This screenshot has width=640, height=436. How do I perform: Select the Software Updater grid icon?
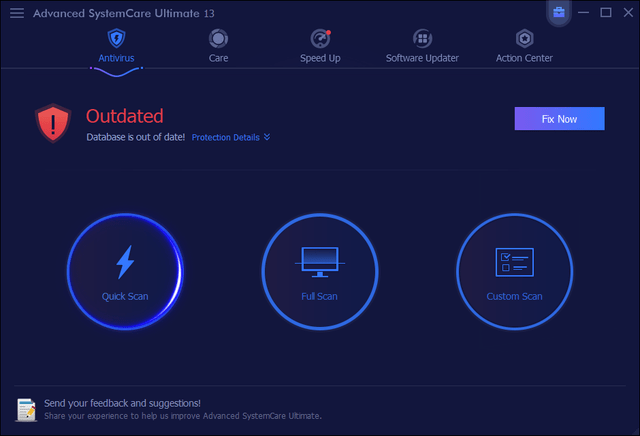pos(422,39)
